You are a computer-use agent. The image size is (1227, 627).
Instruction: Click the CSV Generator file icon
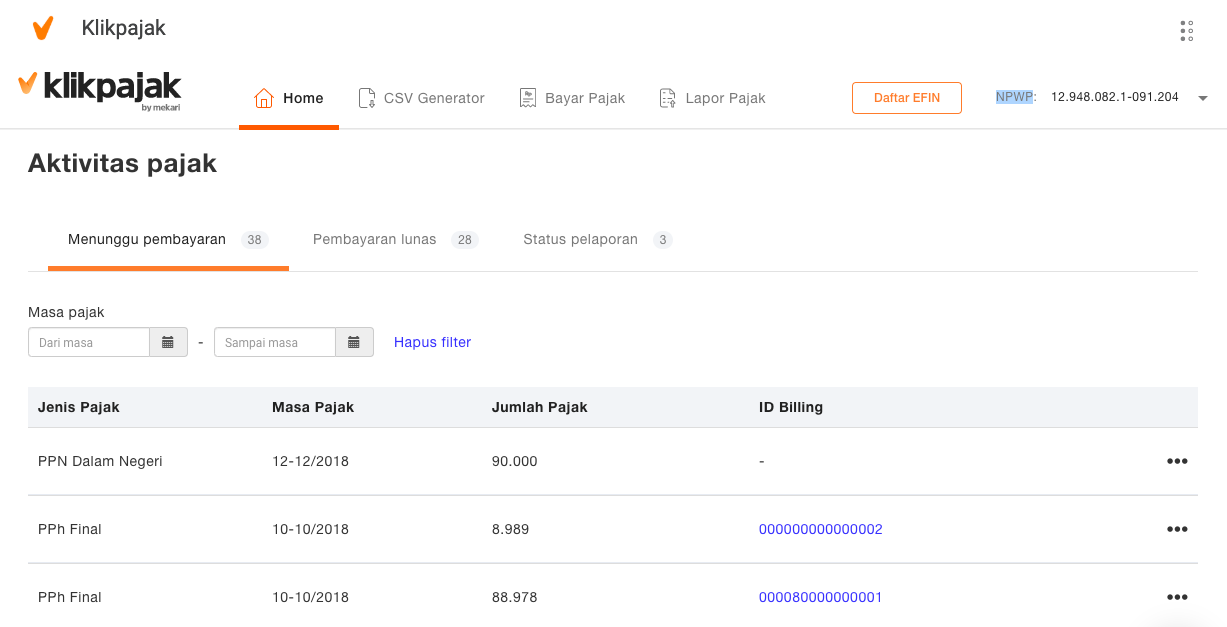(367, 98)
